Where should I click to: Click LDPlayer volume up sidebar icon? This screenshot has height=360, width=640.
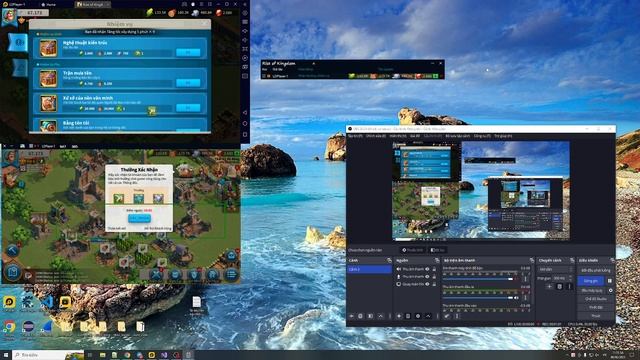245,31
